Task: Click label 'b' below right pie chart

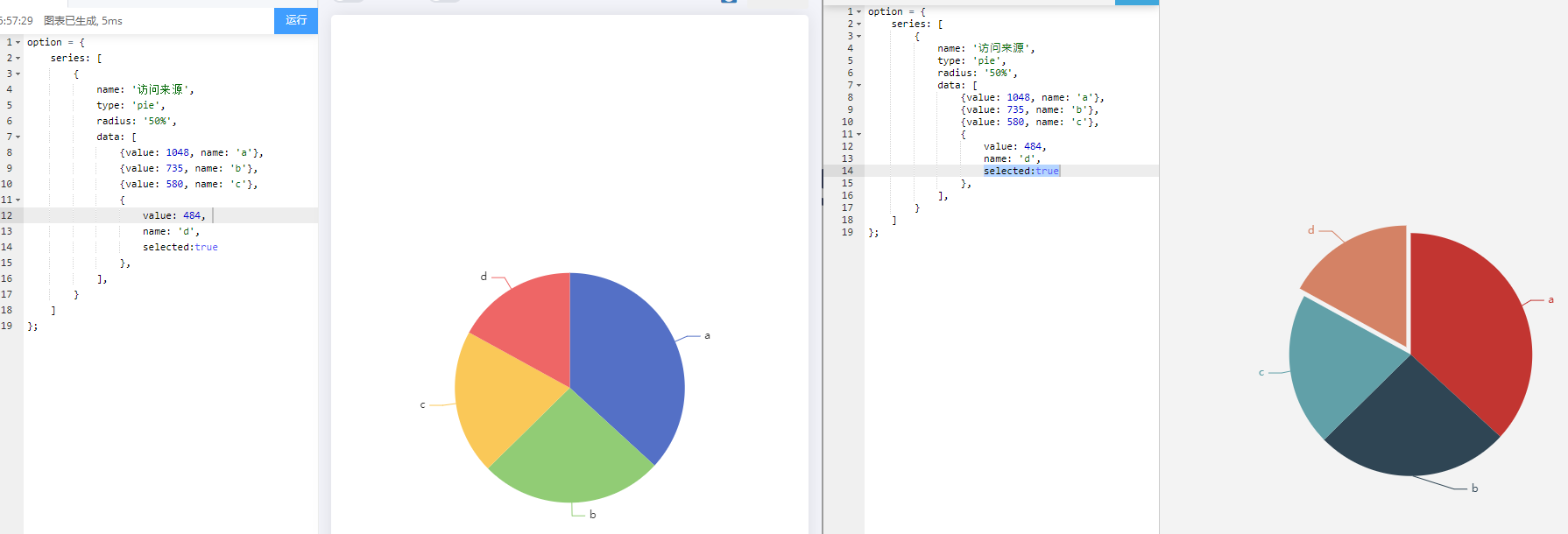Action: [x=1475, y=488]
